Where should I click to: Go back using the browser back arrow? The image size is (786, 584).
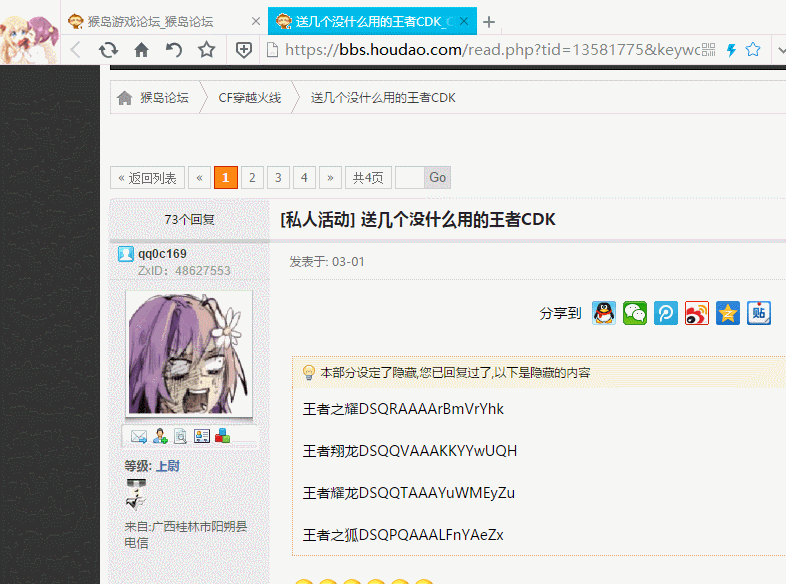76,50
